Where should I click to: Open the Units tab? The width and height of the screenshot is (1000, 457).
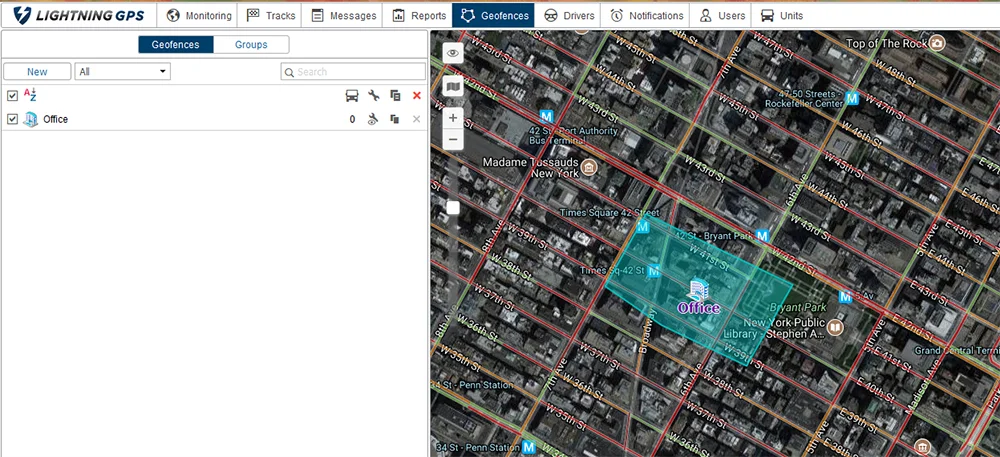pyautogui.click(x=782, y=15)
